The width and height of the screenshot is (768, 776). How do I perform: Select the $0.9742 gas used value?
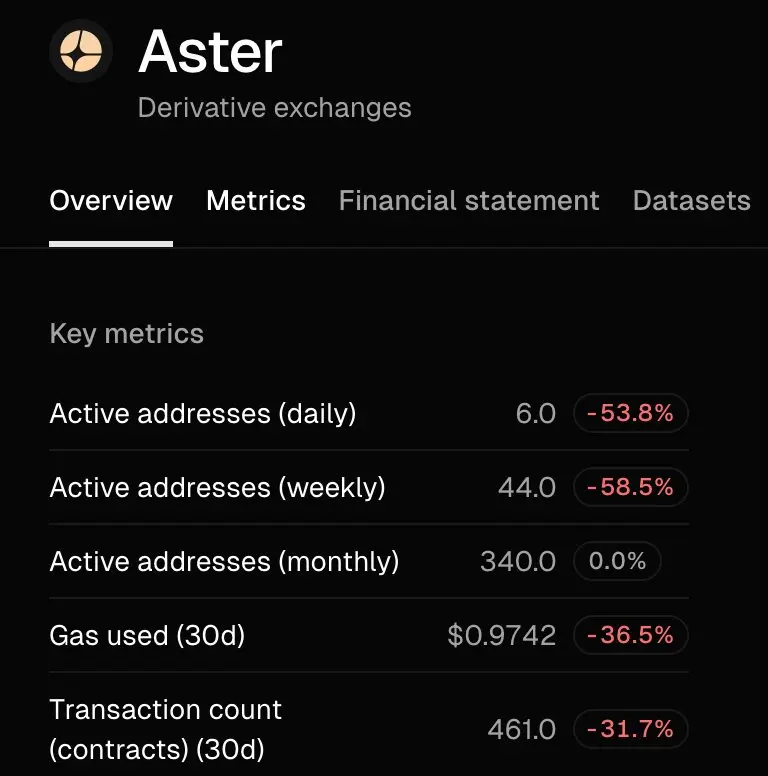[501, 635]
